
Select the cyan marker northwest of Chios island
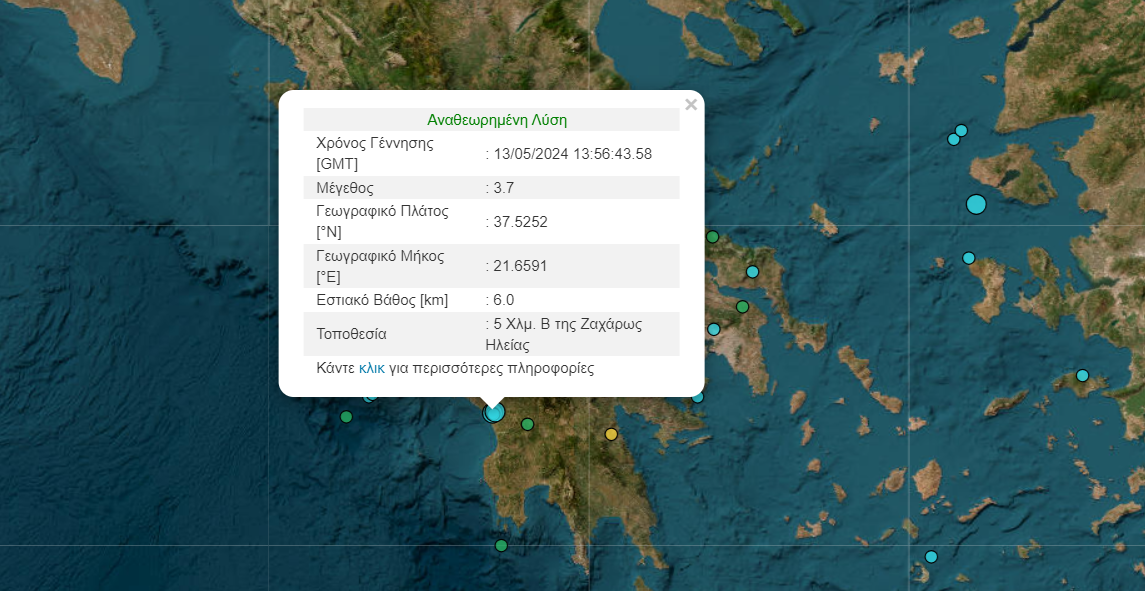click(968, 258)
